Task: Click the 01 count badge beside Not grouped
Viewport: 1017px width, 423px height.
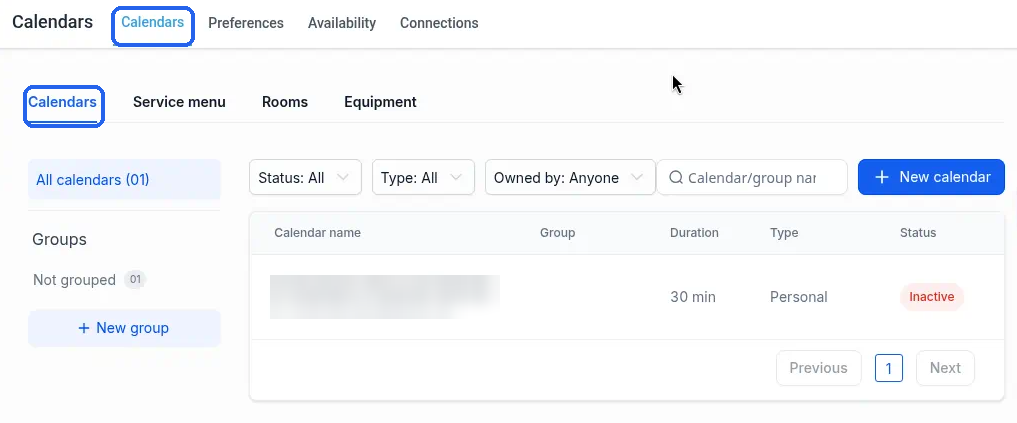Action: pos(135,280)
